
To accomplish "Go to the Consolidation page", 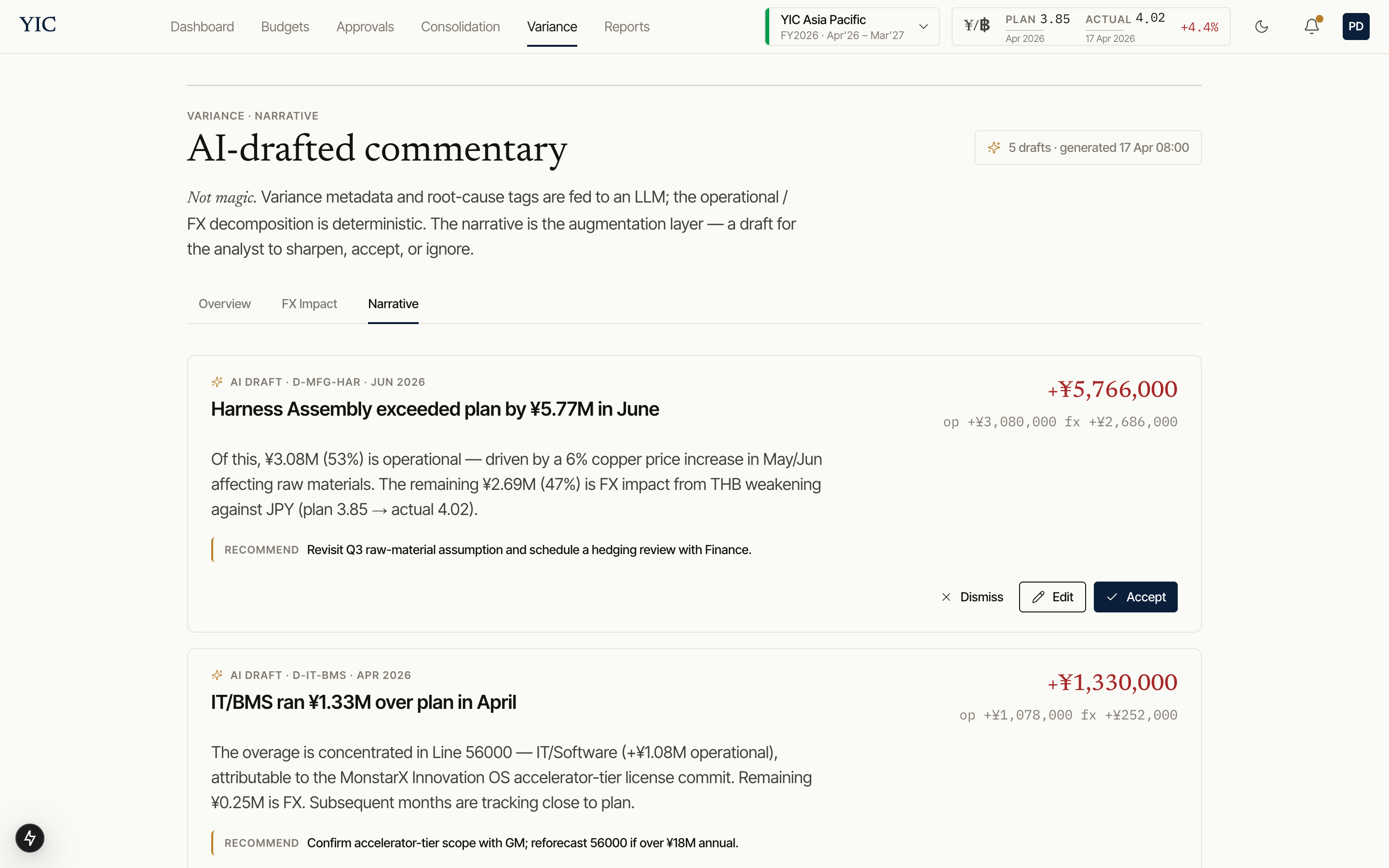I will point(460,27).
